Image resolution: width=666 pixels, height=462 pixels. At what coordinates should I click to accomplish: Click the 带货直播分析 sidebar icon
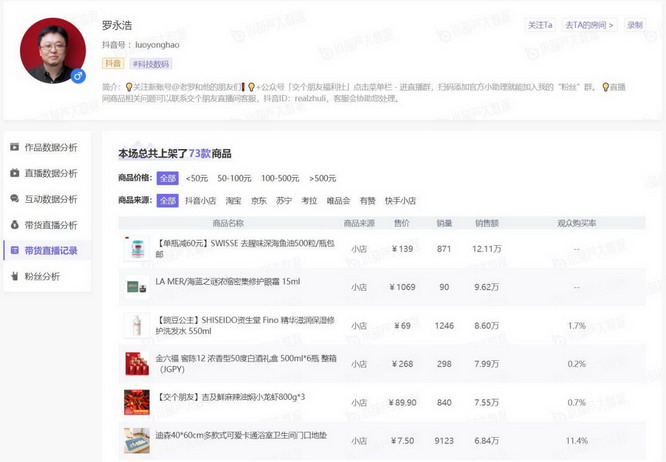tap(14, 225)
